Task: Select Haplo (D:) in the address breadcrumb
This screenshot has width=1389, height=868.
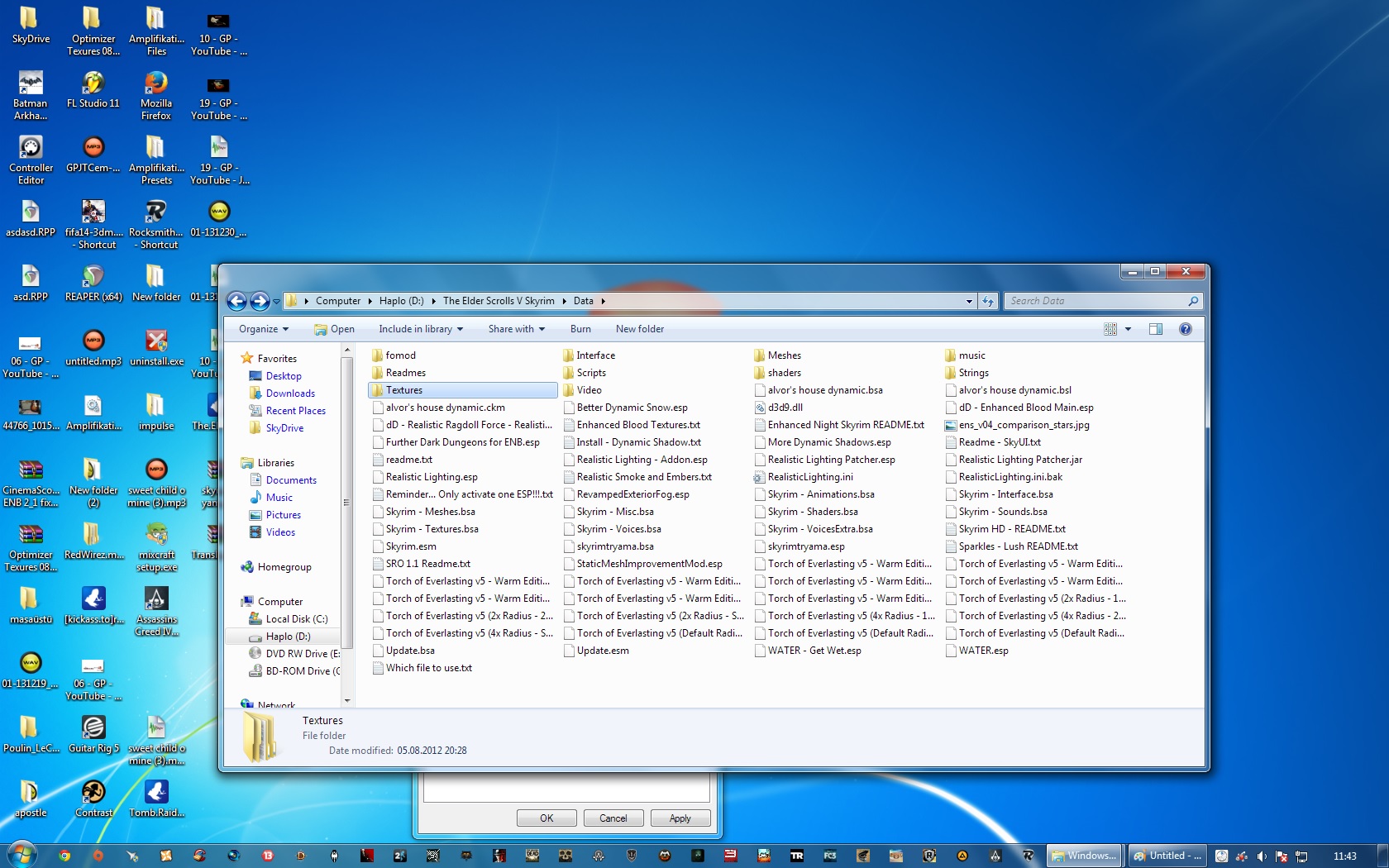Action: coord(401,301)
